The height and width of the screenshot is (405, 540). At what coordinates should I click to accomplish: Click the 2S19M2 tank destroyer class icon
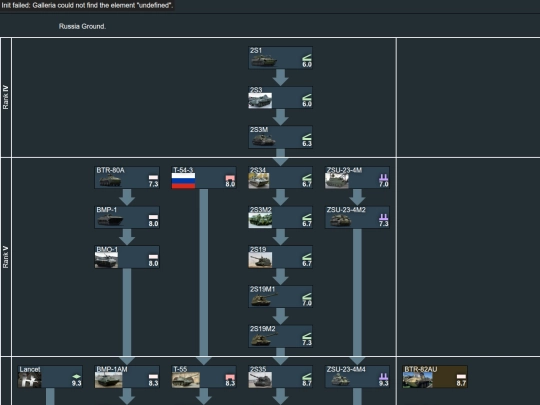pos(307,336)
